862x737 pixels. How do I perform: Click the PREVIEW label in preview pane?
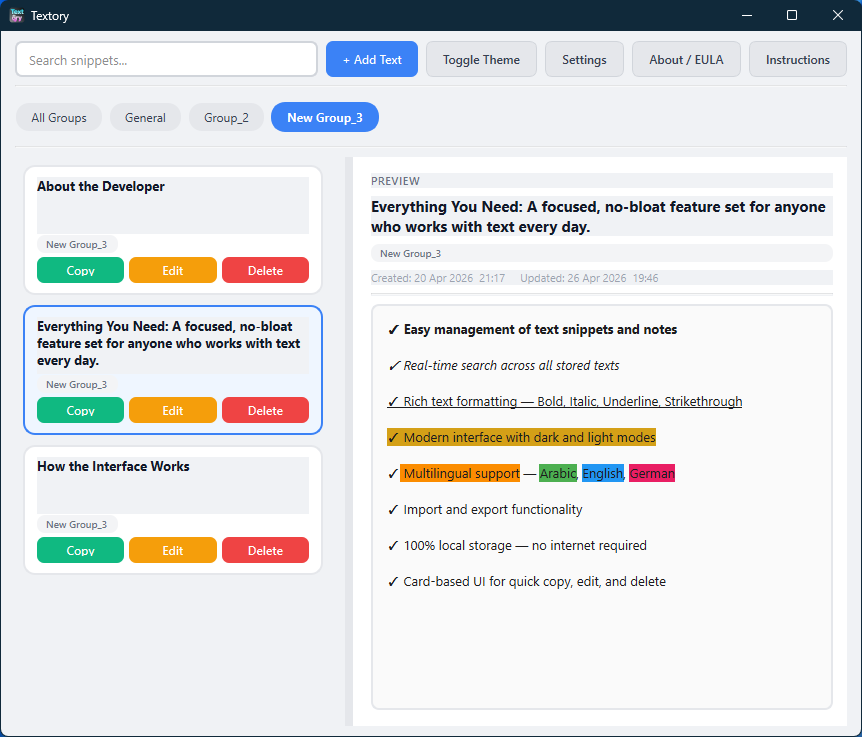tap(395, 181)
